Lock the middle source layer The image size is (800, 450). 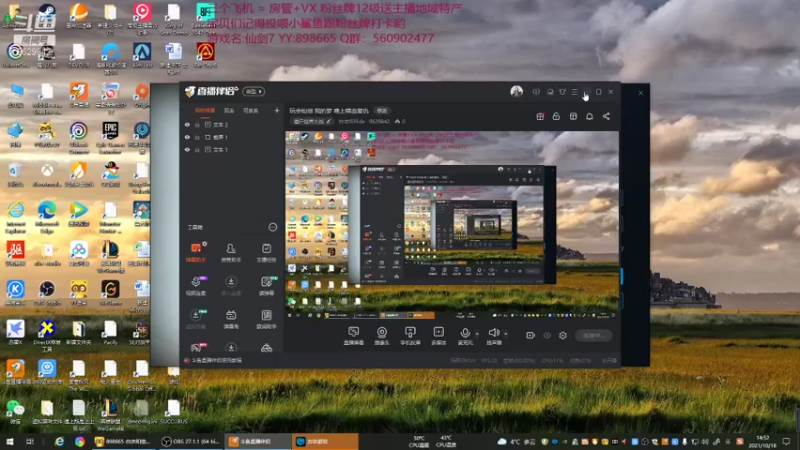click(197, 137)
